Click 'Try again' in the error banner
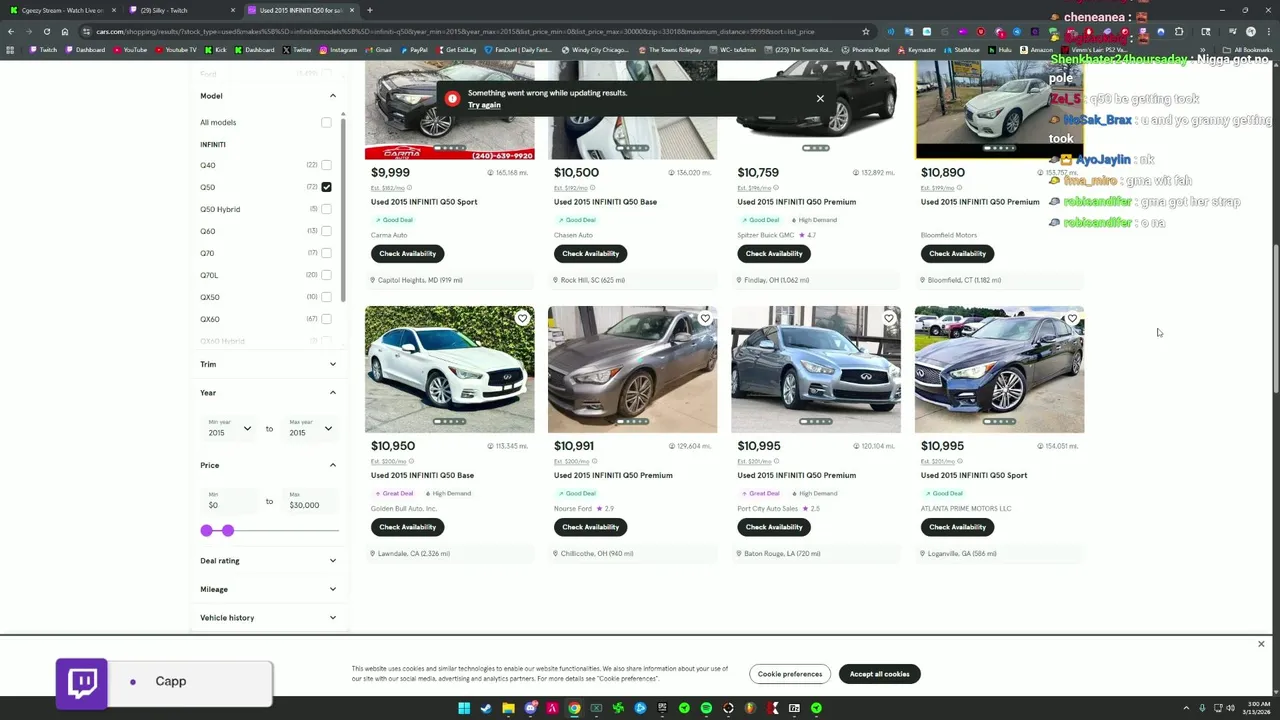Viewport: 1280px width, 720px height. pos(484,105)
